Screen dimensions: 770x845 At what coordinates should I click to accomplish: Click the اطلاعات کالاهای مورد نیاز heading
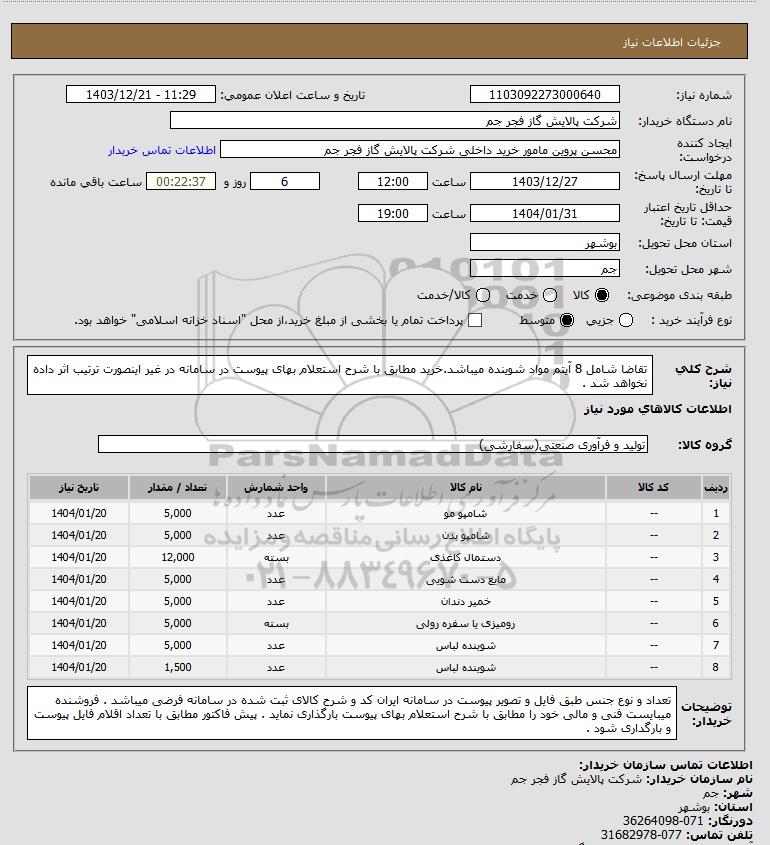(x=658, y=409)
